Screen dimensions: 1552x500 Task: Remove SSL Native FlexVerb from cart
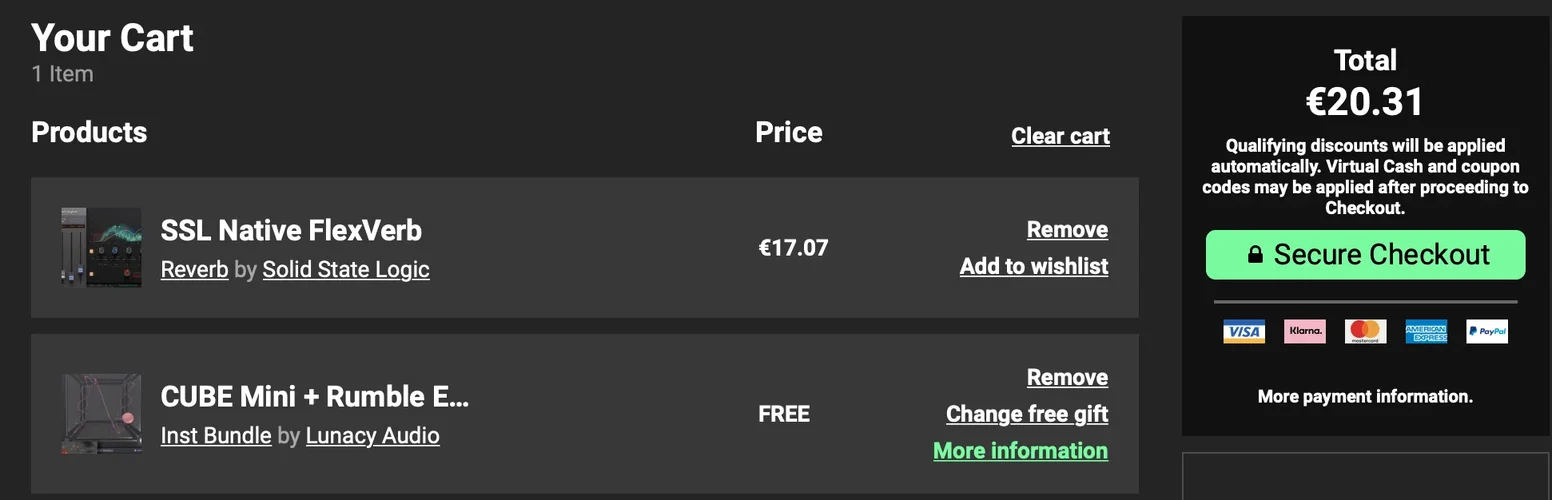[1067, 230]
